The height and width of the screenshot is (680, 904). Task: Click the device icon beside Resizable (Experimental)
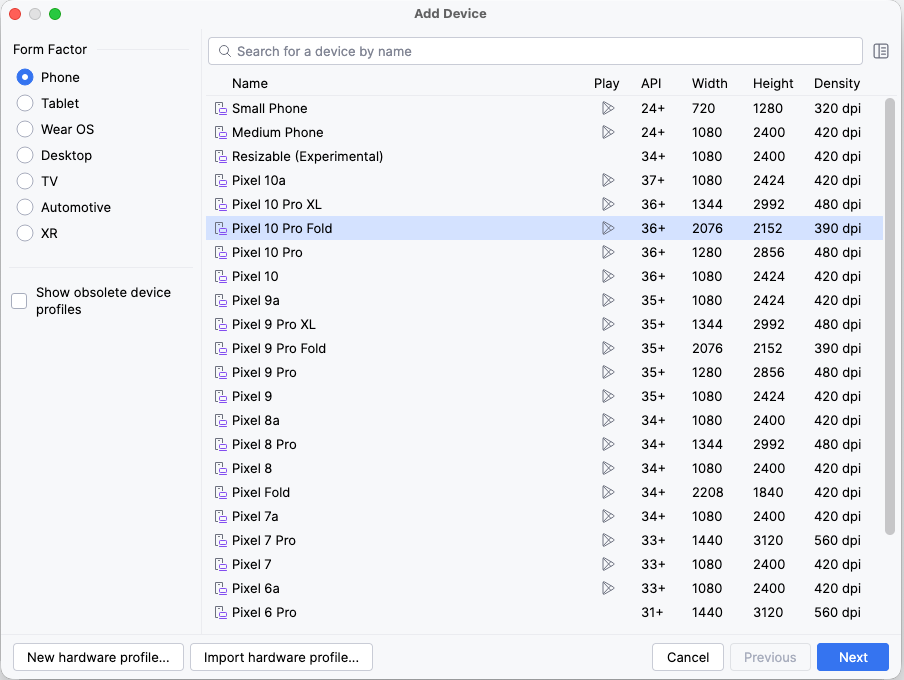pyautogui.click(x=221, y=156)
